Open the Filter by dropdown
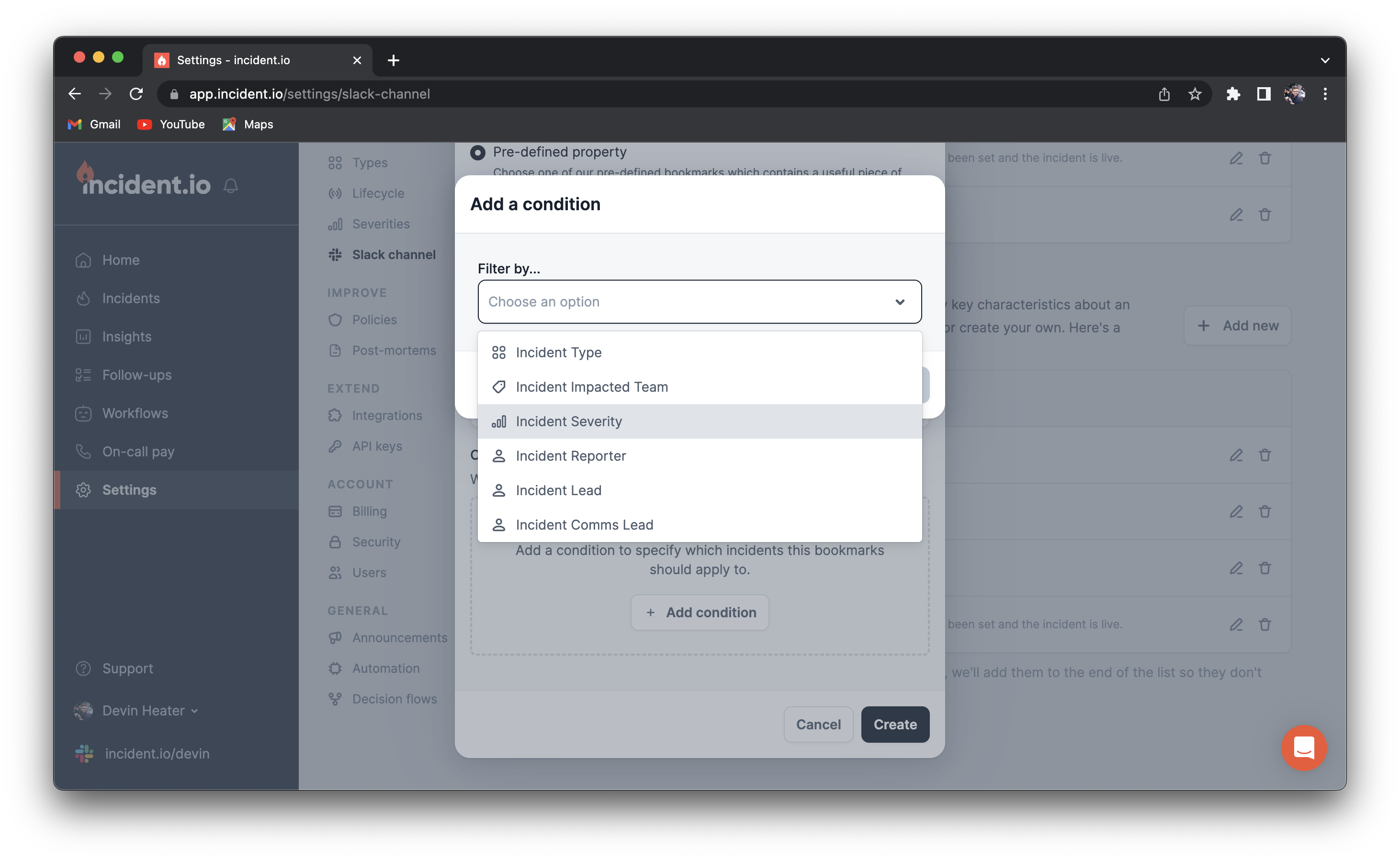1400x861 pixels. click(x=699, y=302)
